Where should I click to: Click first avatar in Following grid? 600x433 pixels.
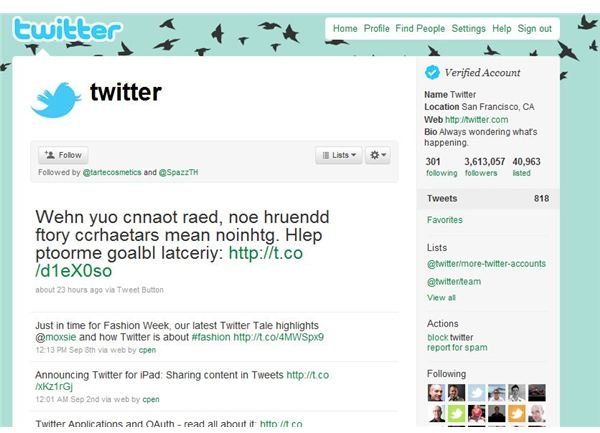[x=436, y=393]
